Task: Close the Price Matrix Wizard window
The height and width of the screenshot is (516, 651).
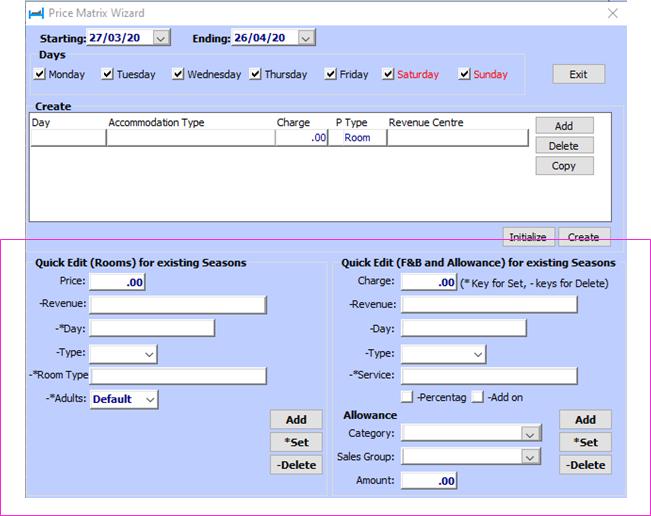Action: pyautogui.click(x=613, y=13)
